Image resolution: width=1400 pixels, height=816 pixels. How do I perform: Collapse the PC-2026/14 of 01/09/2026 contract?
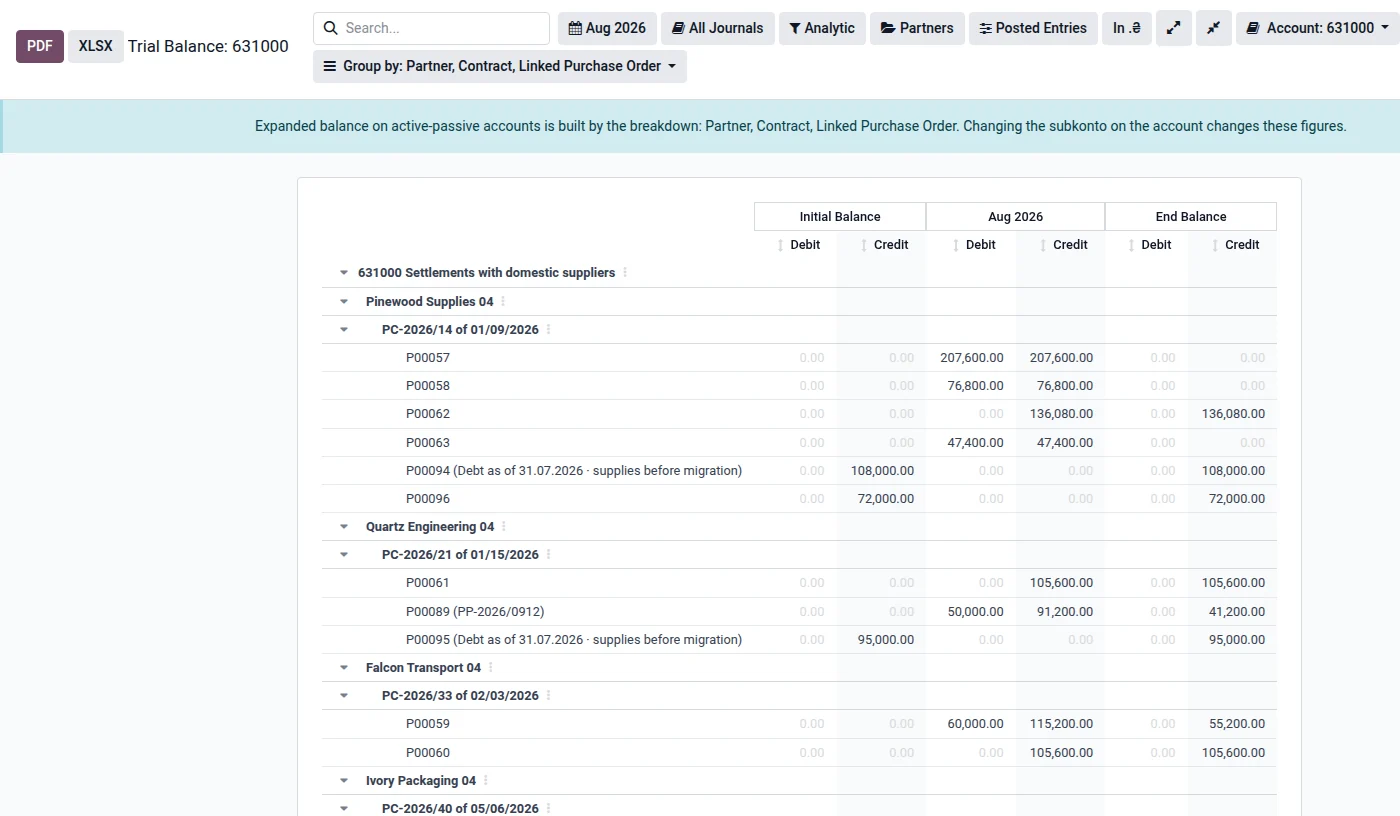point(344,329)
